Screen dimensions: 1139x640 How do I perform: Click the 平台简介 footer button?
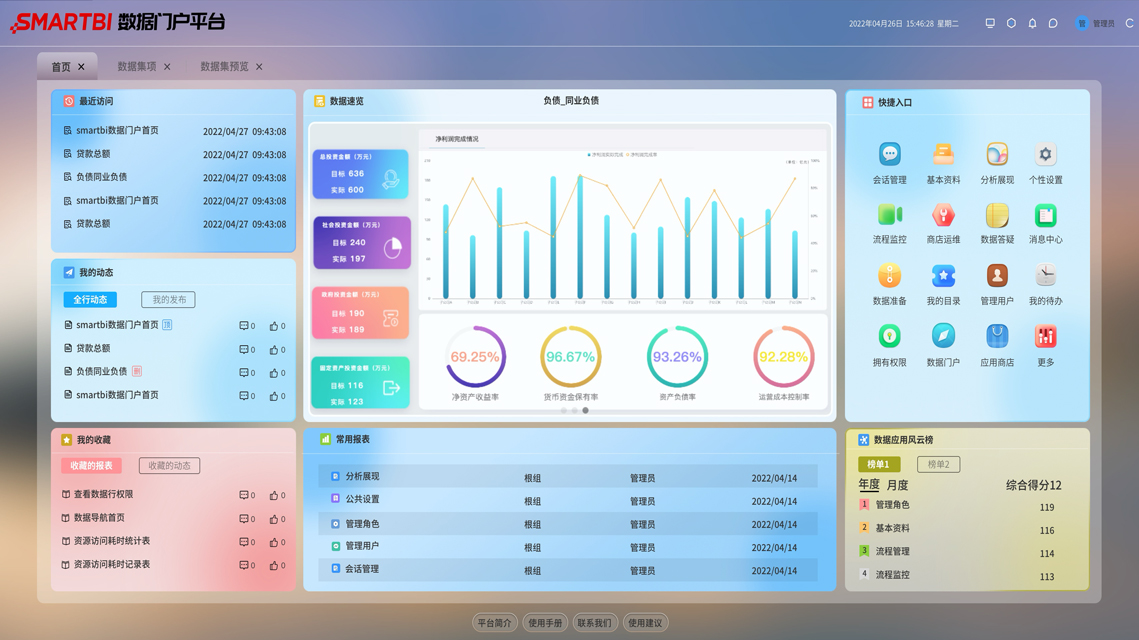pos(494,623)
